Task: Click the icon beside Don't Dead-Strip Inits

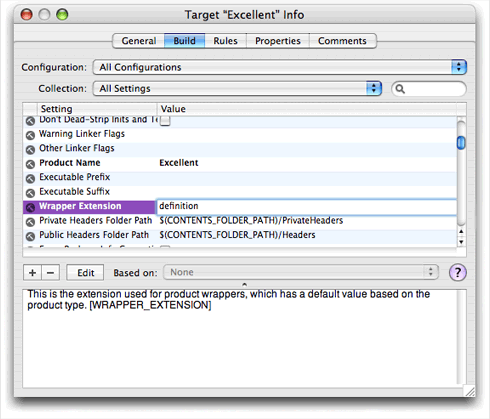Action: coord(30,121)
